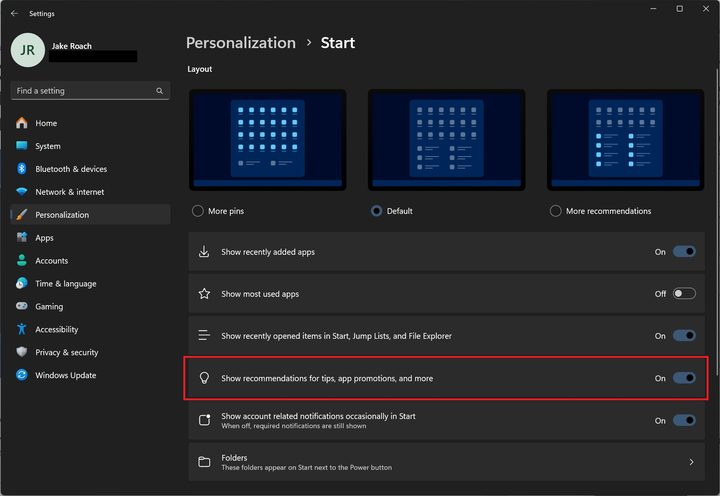Maximize the Settings window
The width and height of the screenshot is (720, 496).
click(x=680, y=9)
